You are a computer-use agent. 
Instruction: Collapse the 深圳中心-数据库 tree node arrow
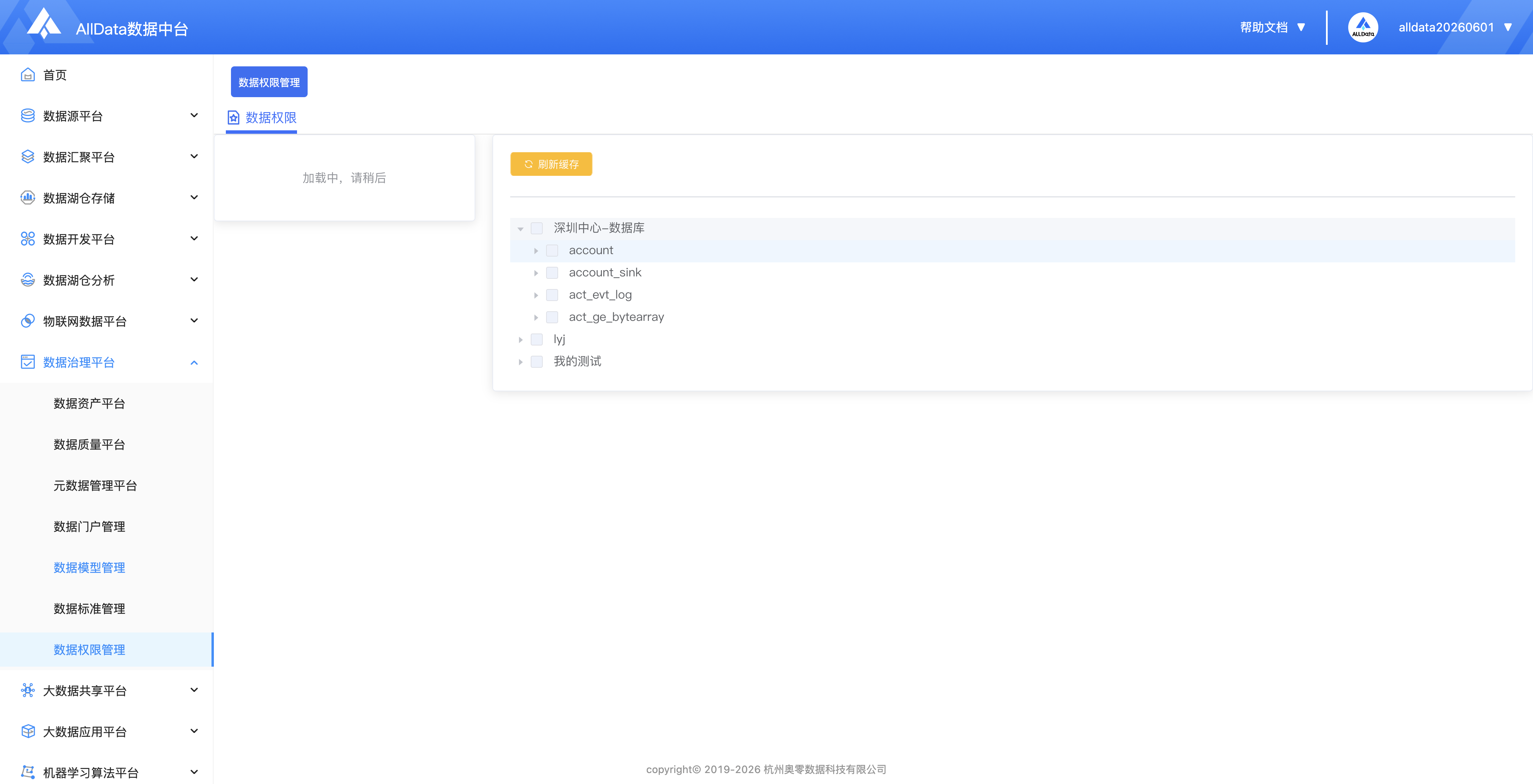click(521, 229)
